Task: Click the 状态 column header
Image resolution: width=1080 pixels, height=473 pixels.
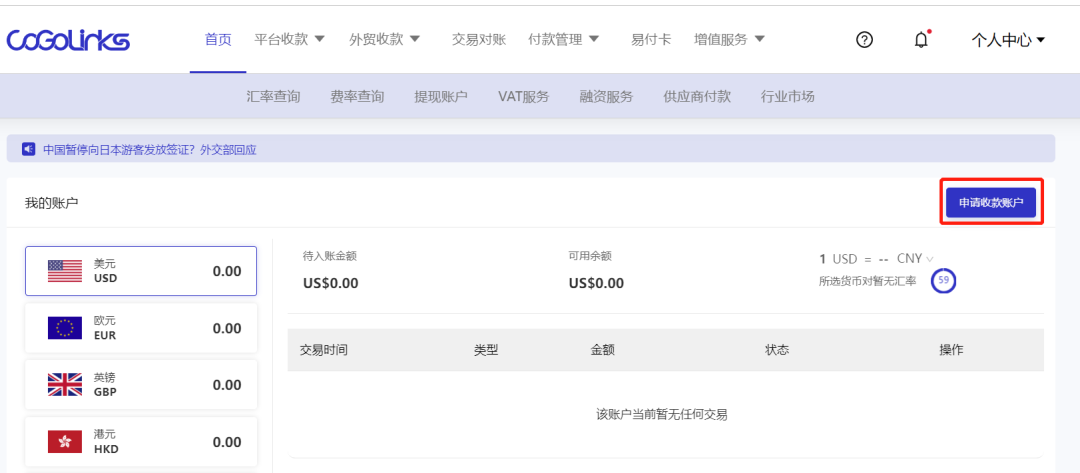Action: pos(777,350)
